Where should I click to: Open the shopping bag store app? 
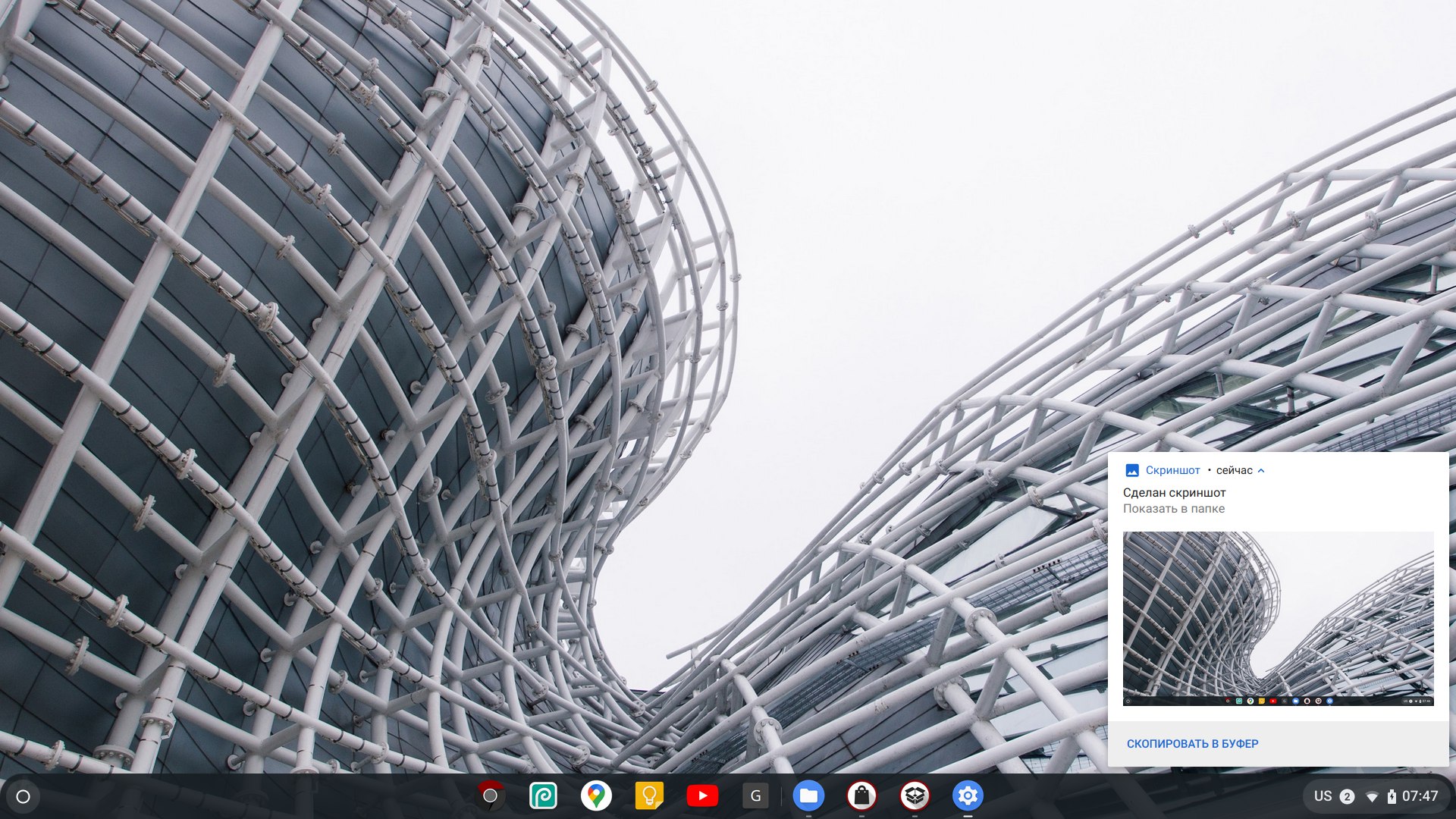point(861,795)
